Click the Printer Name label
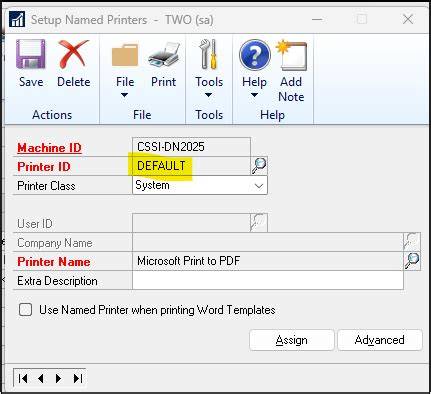Viewport: 431px width, 394px height. 54,262
